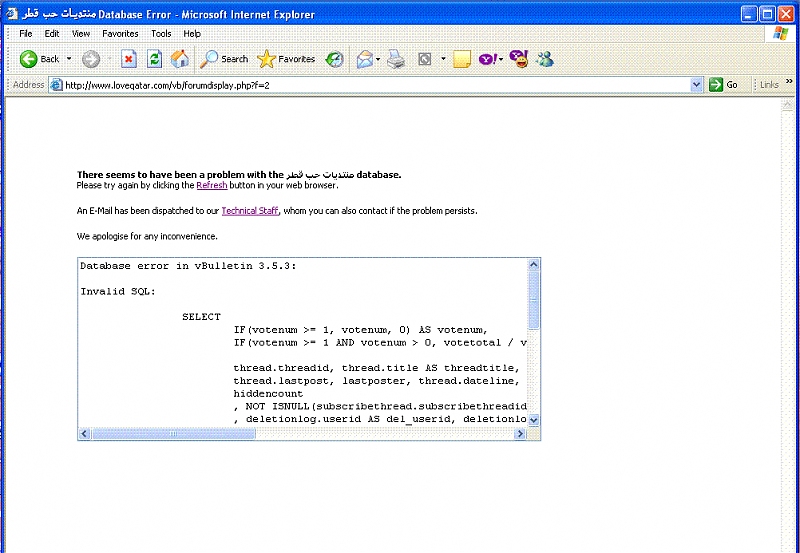800x553 pixels.
Task: Click the Technical Staff link
Action: point(249,211)
